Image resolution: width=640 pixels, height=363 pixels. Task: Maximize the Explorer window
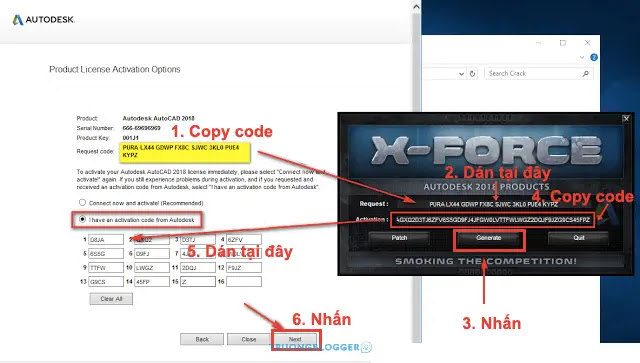(x=563, y=43)
